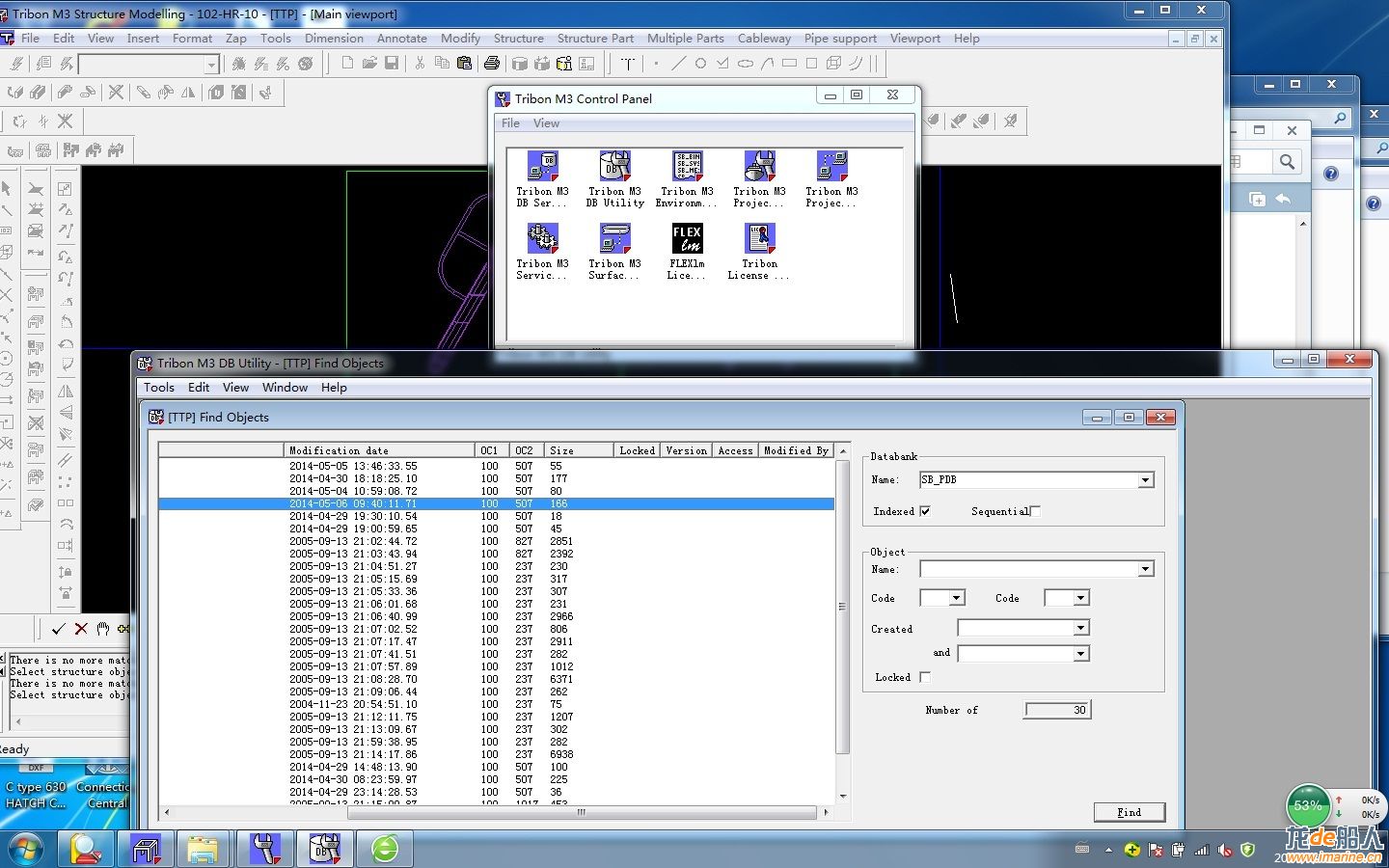Click the Paste clipboard toolbar icon
The image size is (1389, 868).
(464, 64)
